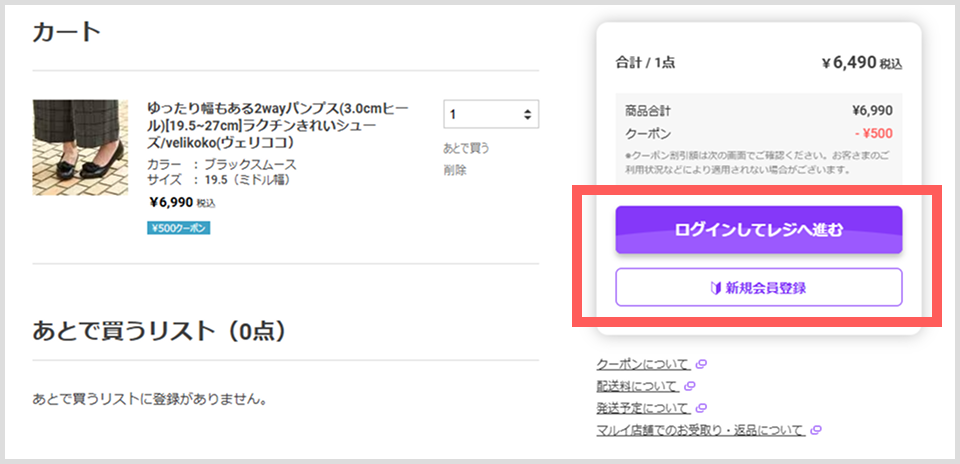This screenshot has width=960, height=464.
Task: Click external link icon beside 配送料について
Action: [x=690, y=386]
